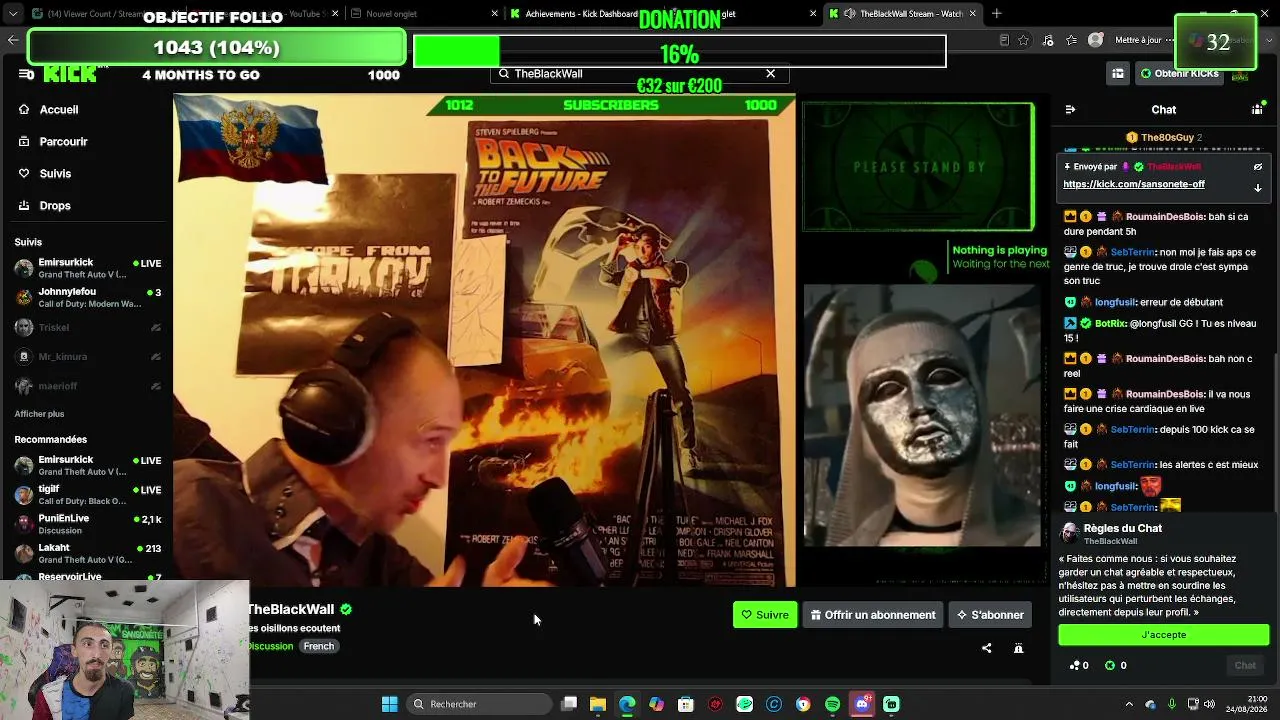The image size is (1280, 720).
Task: Open Mr_kimura channel in sidebar
Action: (x=88, y=357)
